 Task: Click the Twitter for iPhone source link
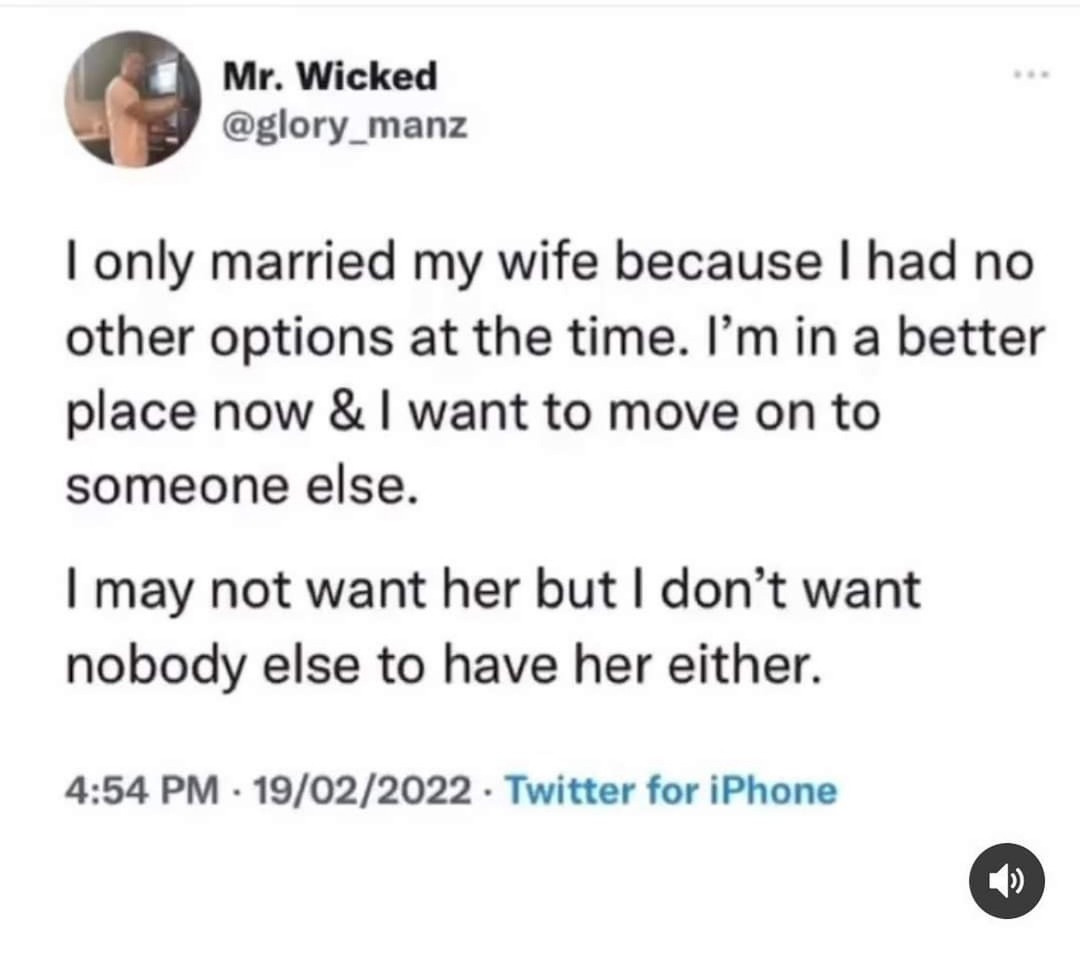pyautogui.click(x=671, y=791)
